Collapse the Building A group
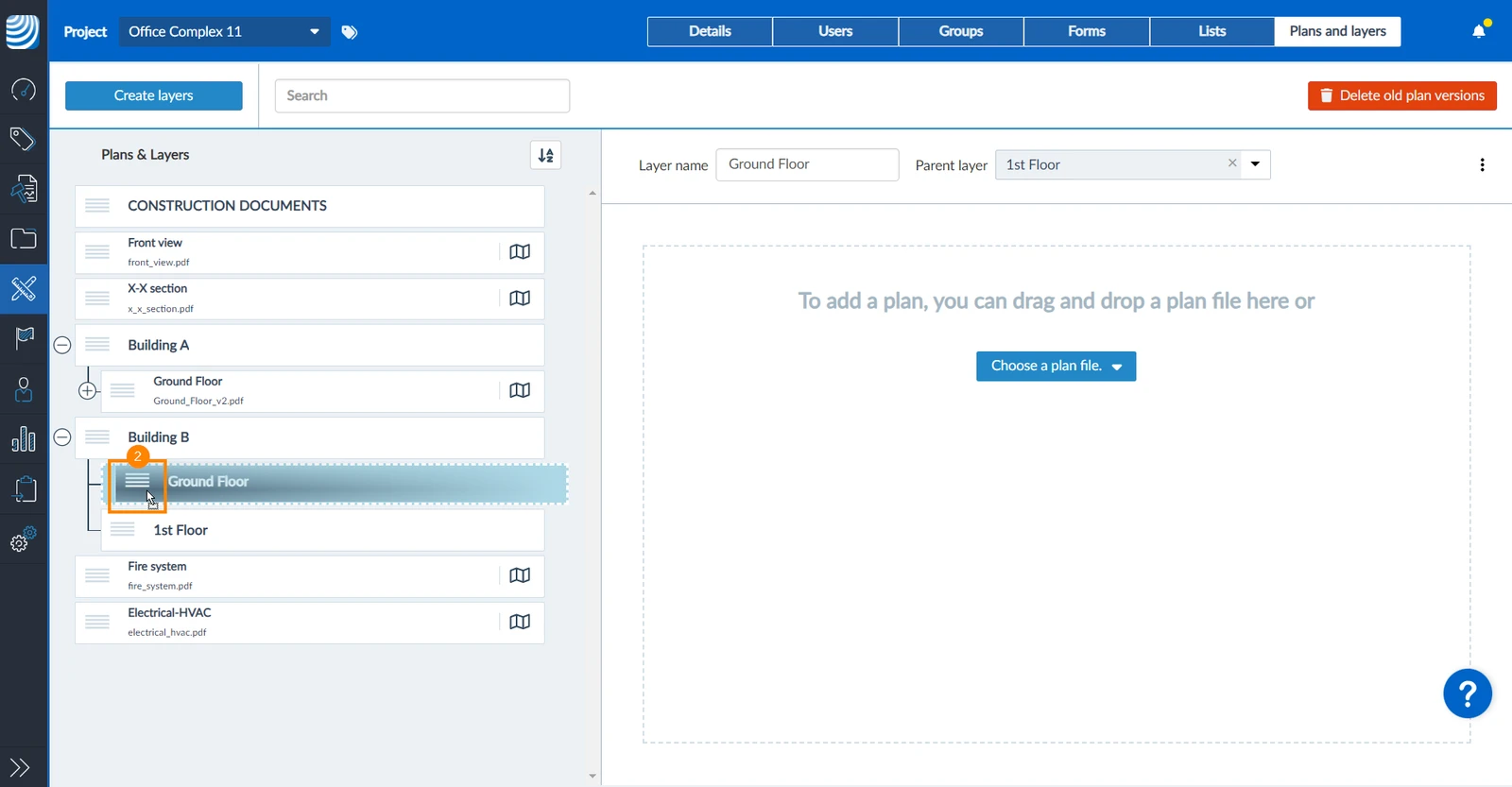1512x787 pixels. click(x=62, y=346)
